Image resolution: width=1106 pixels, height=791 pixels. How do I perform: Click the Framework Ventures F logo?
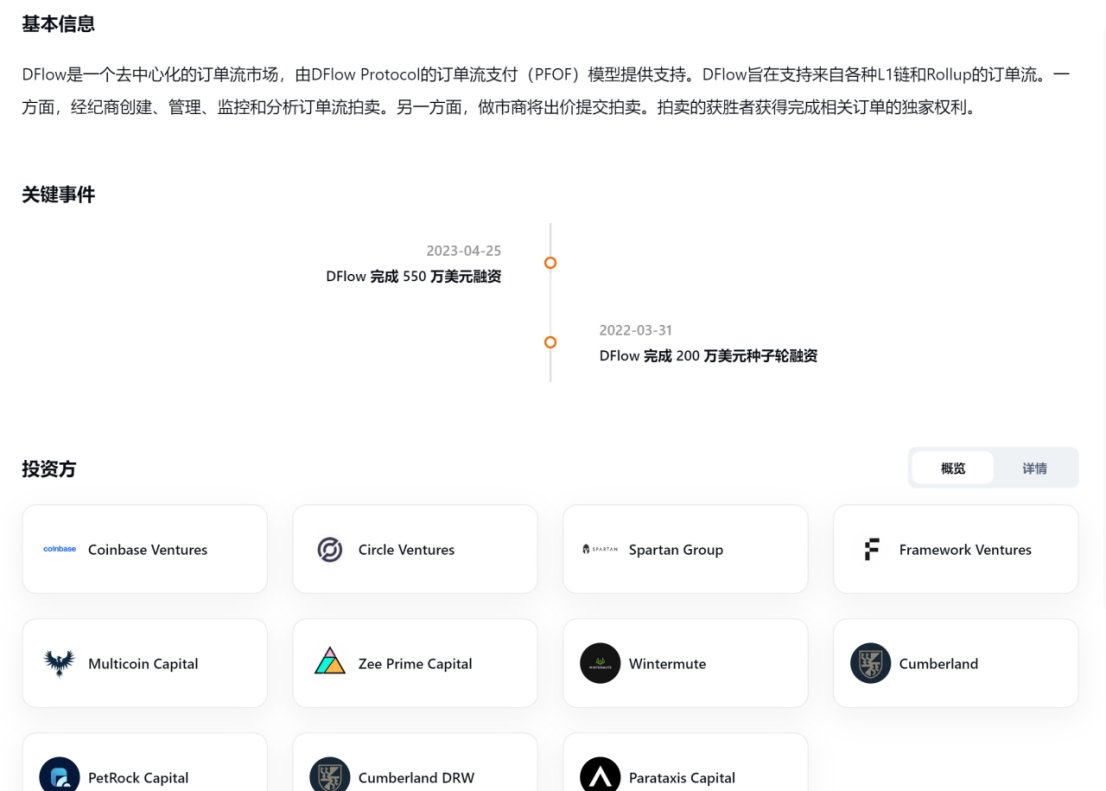[x=872, y=549]
